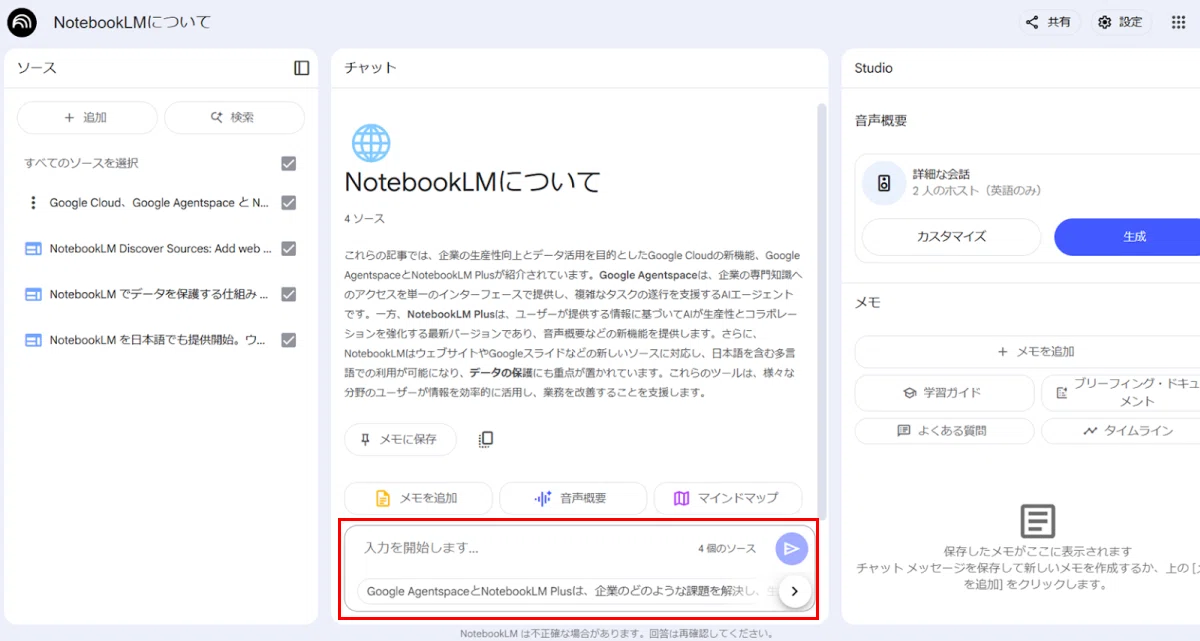
Task: Click the 4 ソース count text
Action: [364, 218]
